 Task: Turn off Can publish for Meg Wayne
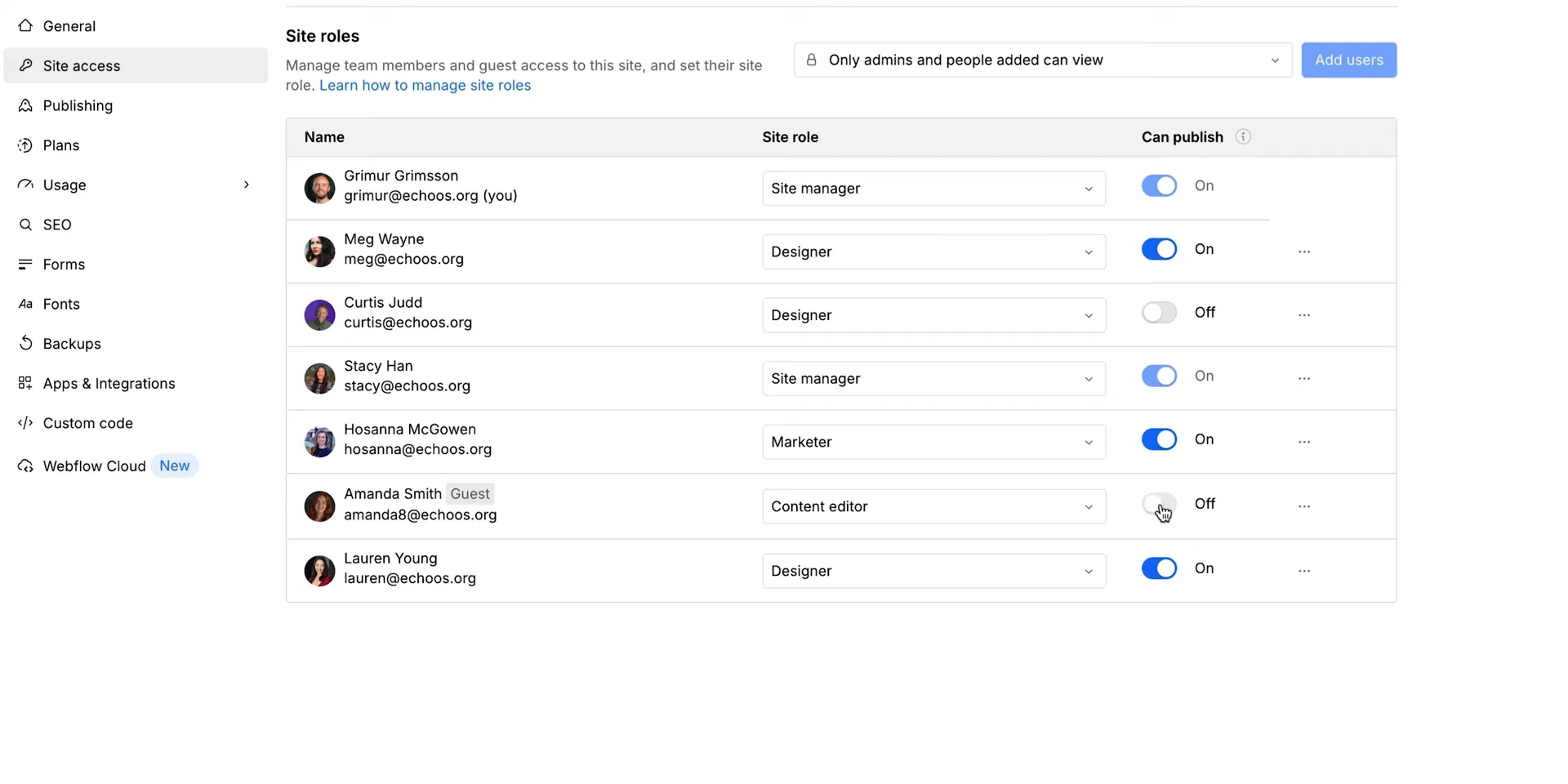tap(1159, 249)
